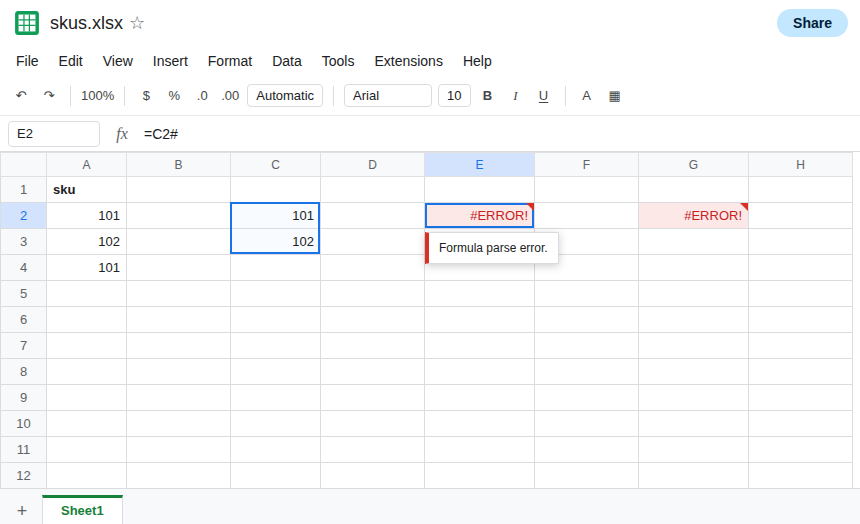Screen dimensions: 860x524
Task: Click the select-all corner box
Action: (24, 165)
